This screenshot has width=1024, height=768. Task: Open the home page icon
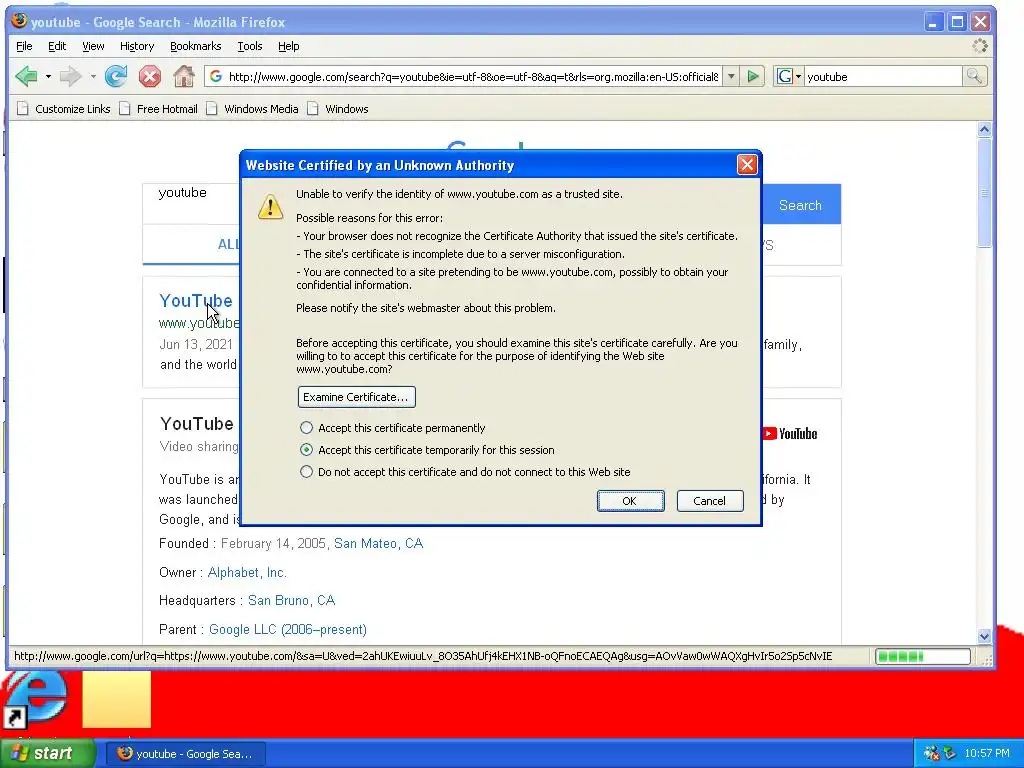(184, 76)
